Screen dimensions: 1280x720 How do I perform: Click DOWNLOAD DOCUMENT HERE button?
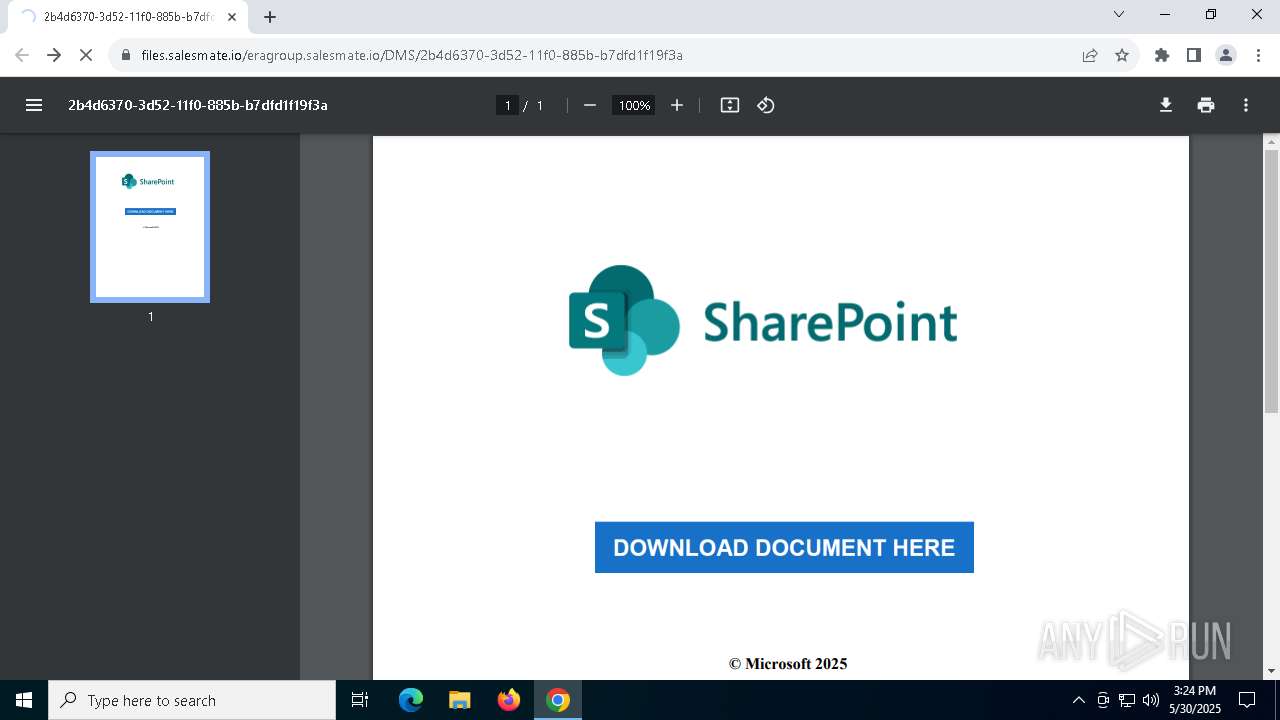pos(784,547)
